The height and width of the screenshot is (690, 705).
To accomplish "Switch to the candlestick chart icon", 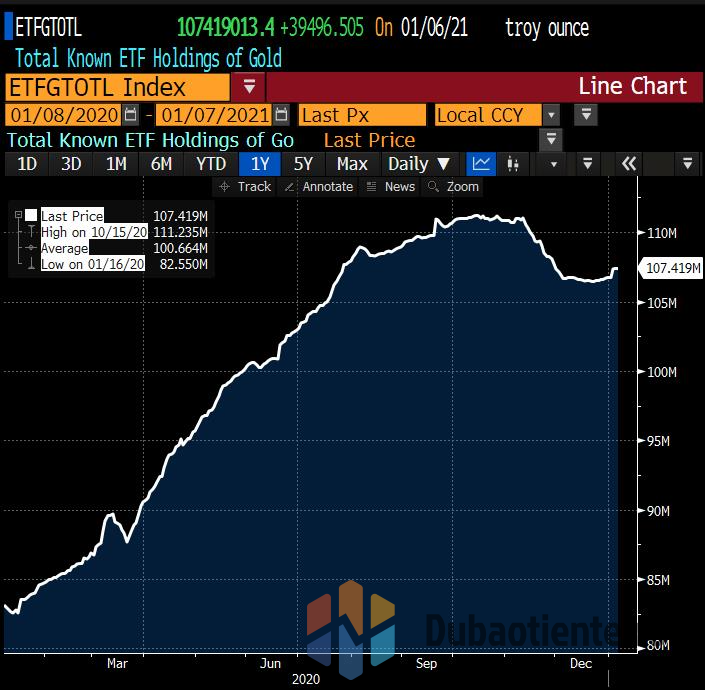I will click(x=513, y=164).
